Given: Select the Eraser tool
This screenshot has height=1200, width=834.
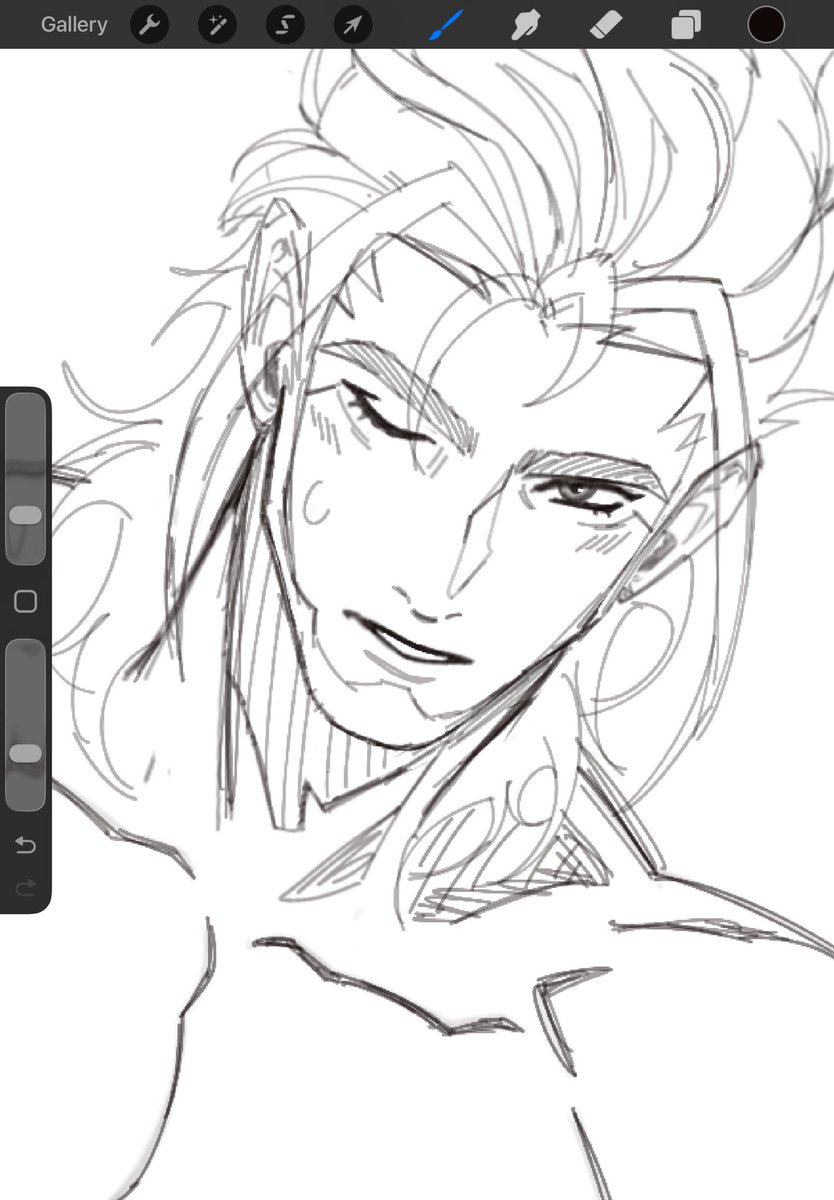Looking at the screenshot, I should click(606, 24).
